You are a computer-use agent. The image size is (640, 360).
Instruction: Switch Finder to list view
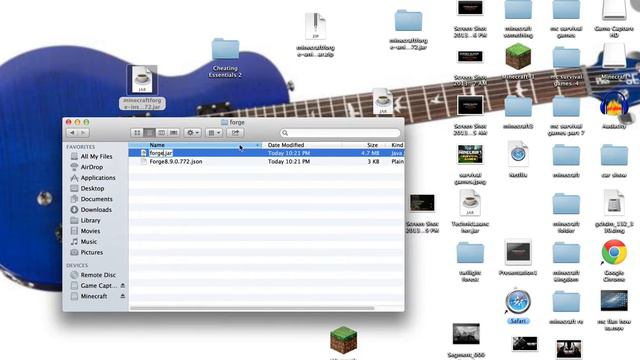[x=149, y=133]
